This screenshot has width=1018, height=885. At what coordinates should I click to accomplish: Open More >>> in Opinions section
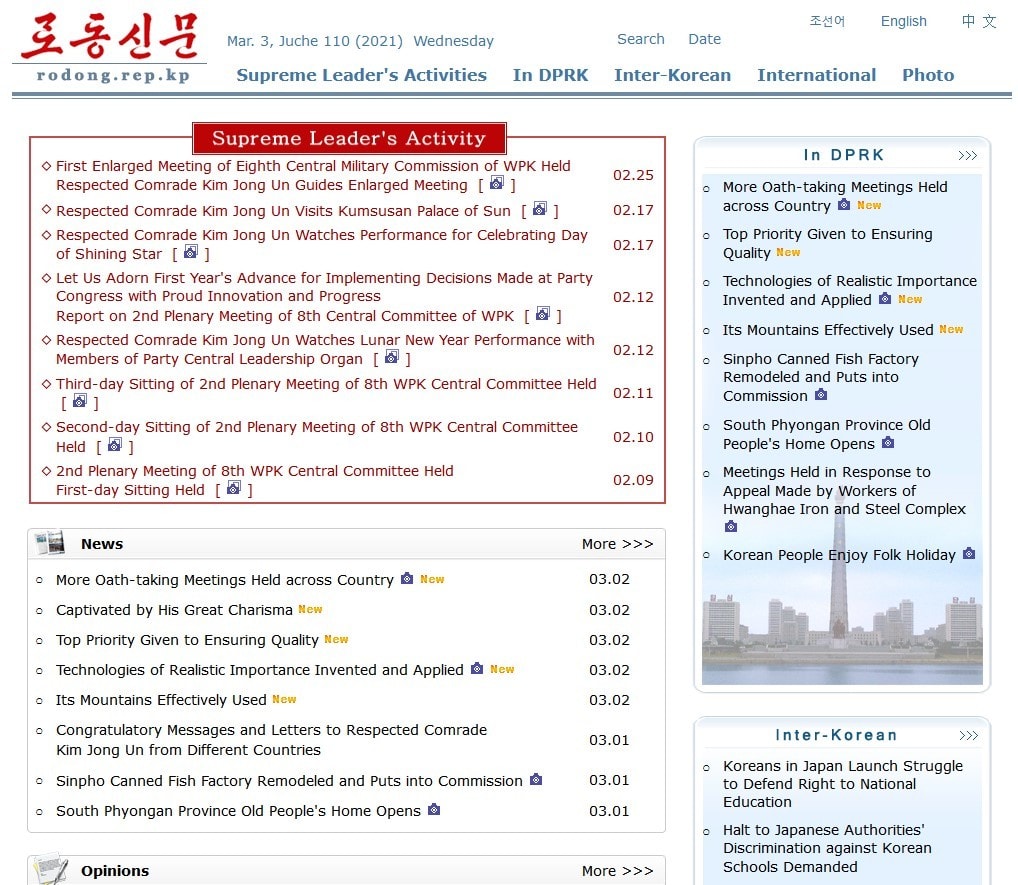pos(617,871)
